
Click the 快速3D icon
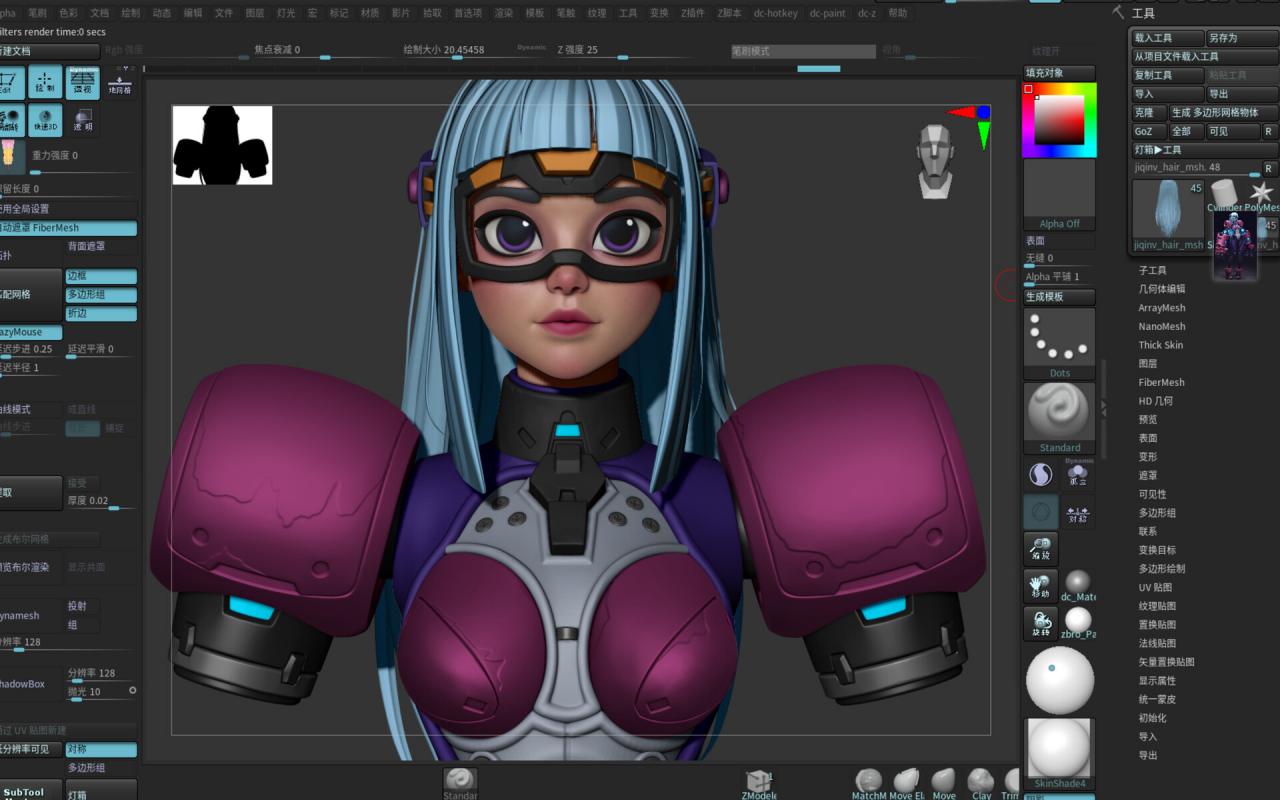tap(45, 120)
